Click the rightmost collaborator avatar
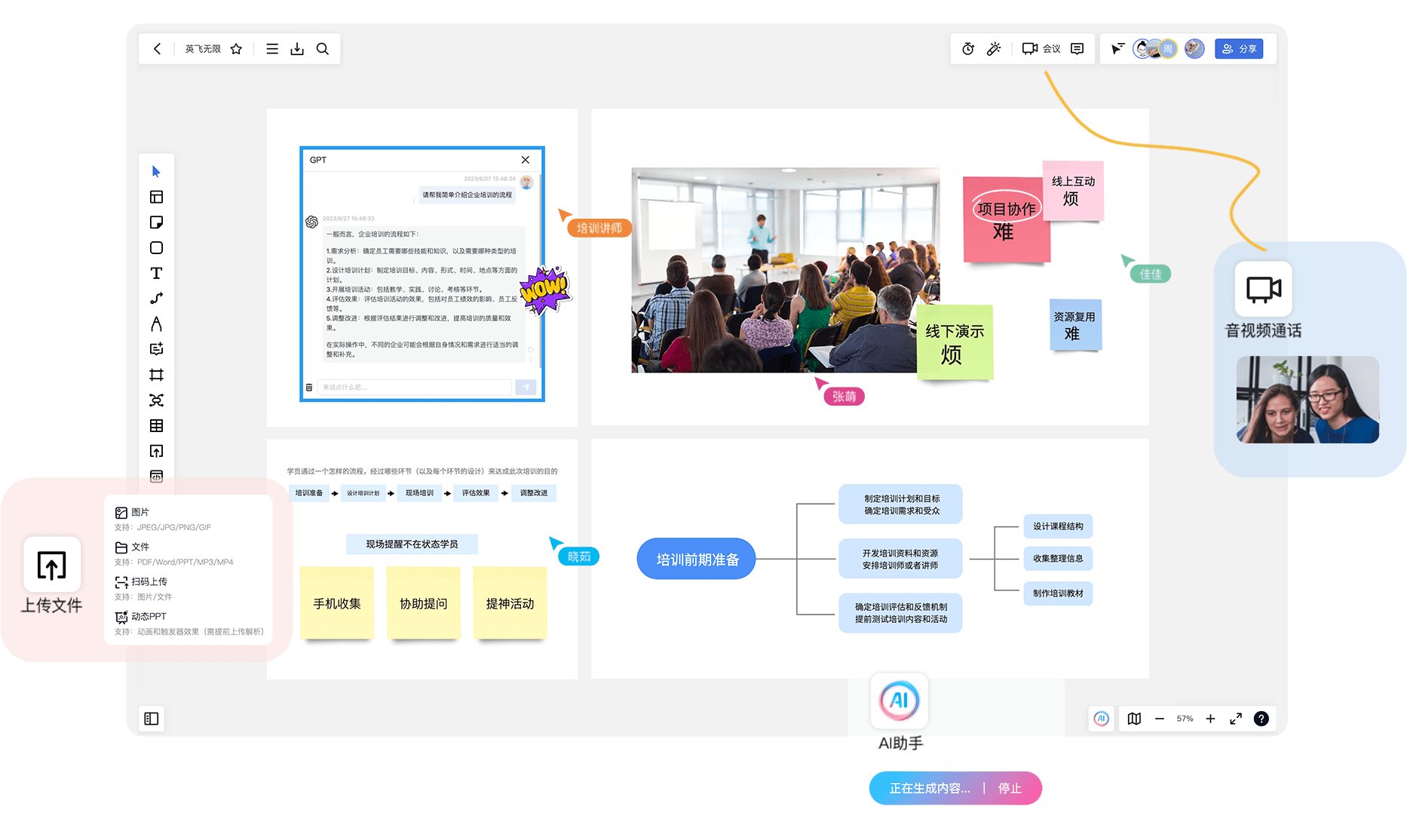The image size is (1407, 840). 1194,49
